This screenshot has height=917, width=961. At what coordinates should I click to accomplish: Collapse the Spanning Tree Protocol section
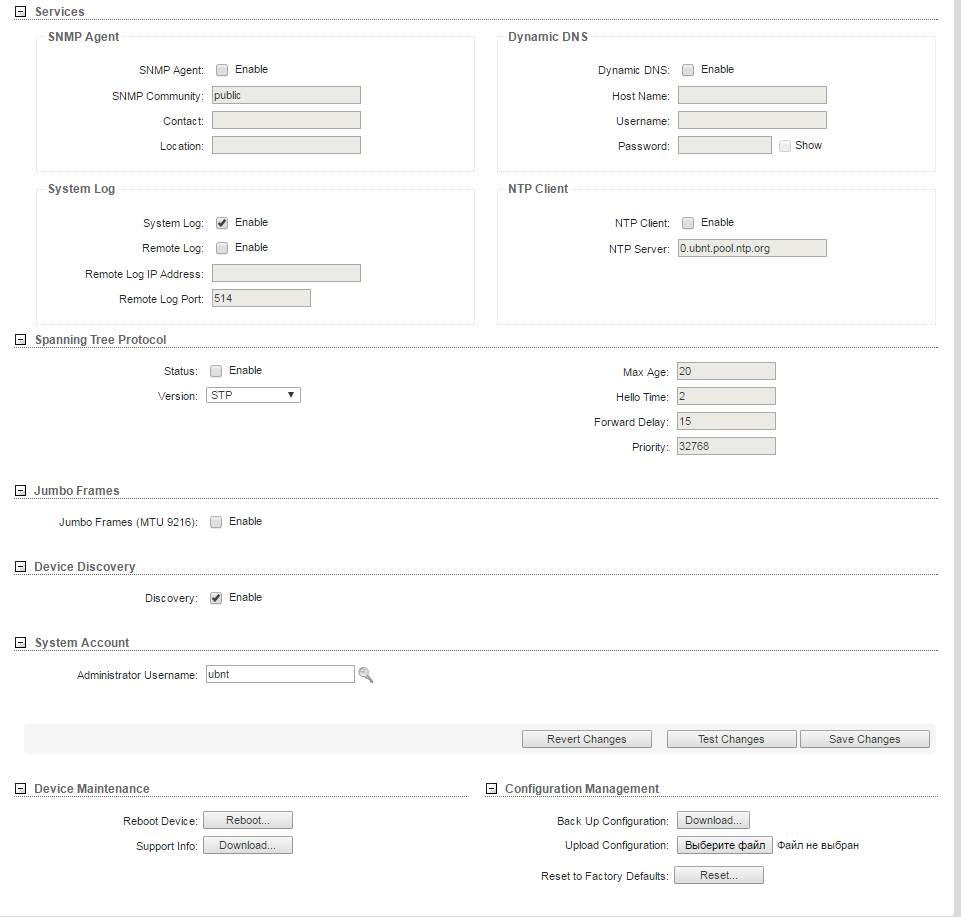[20, 340]
